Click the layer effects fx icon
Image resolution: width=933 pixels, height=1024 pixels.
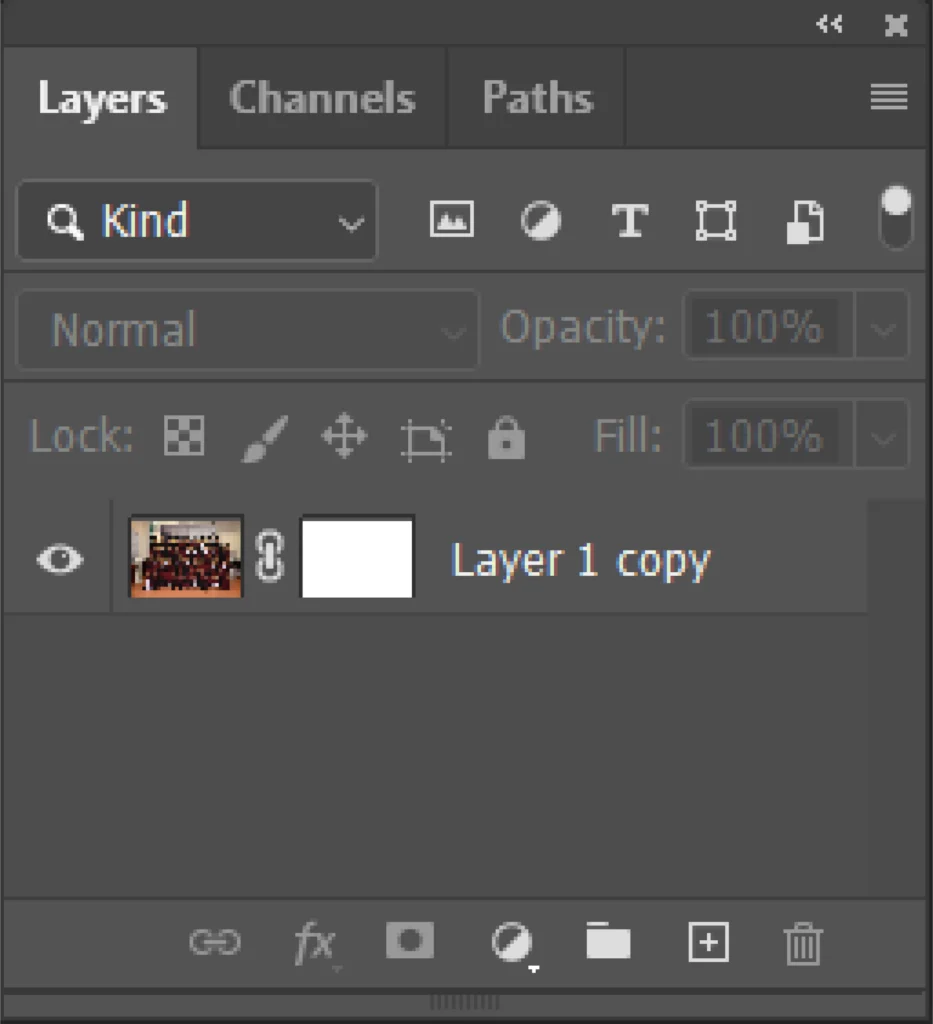(314, 941)
